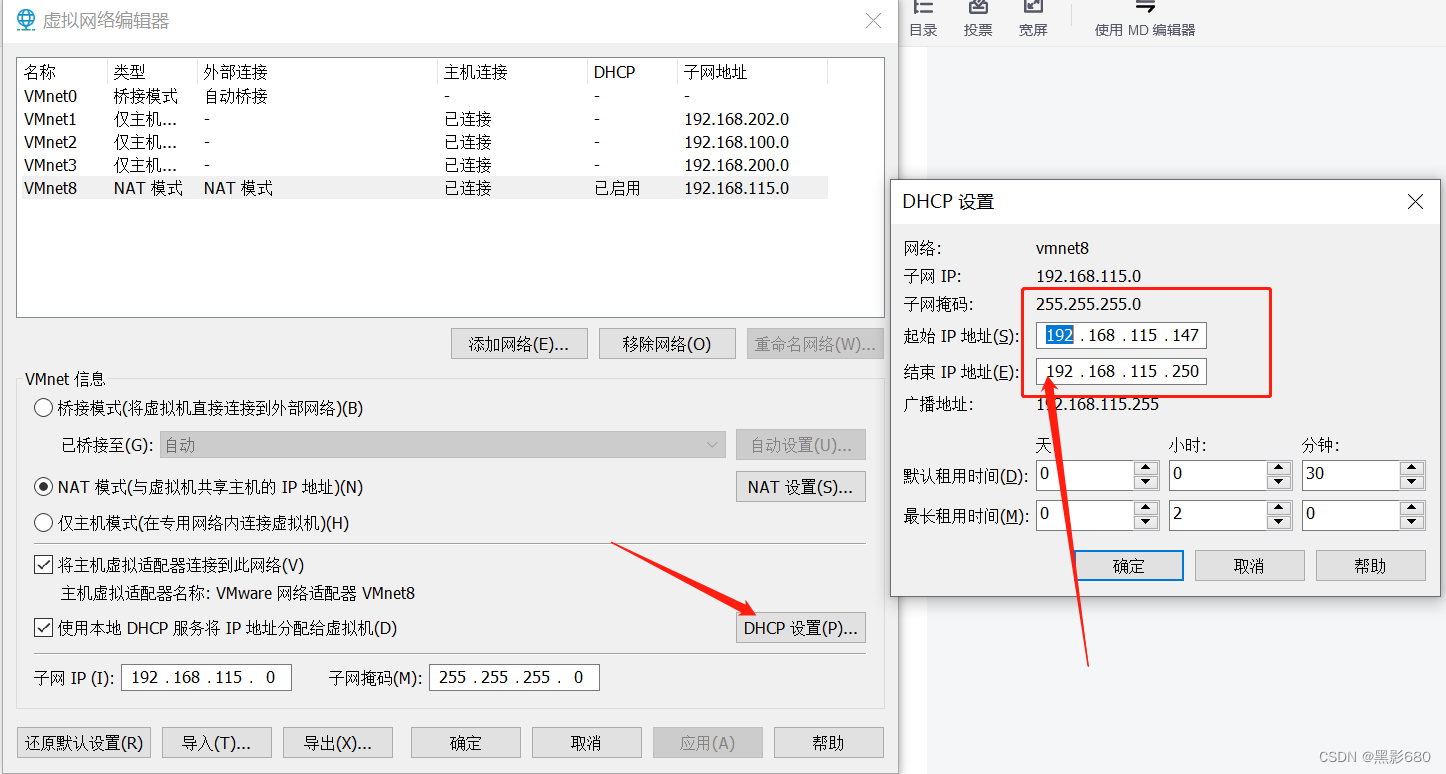Click the globe icon in the editor title bar
Viewport: 1446px width, 774px height.
coord(25,18)
